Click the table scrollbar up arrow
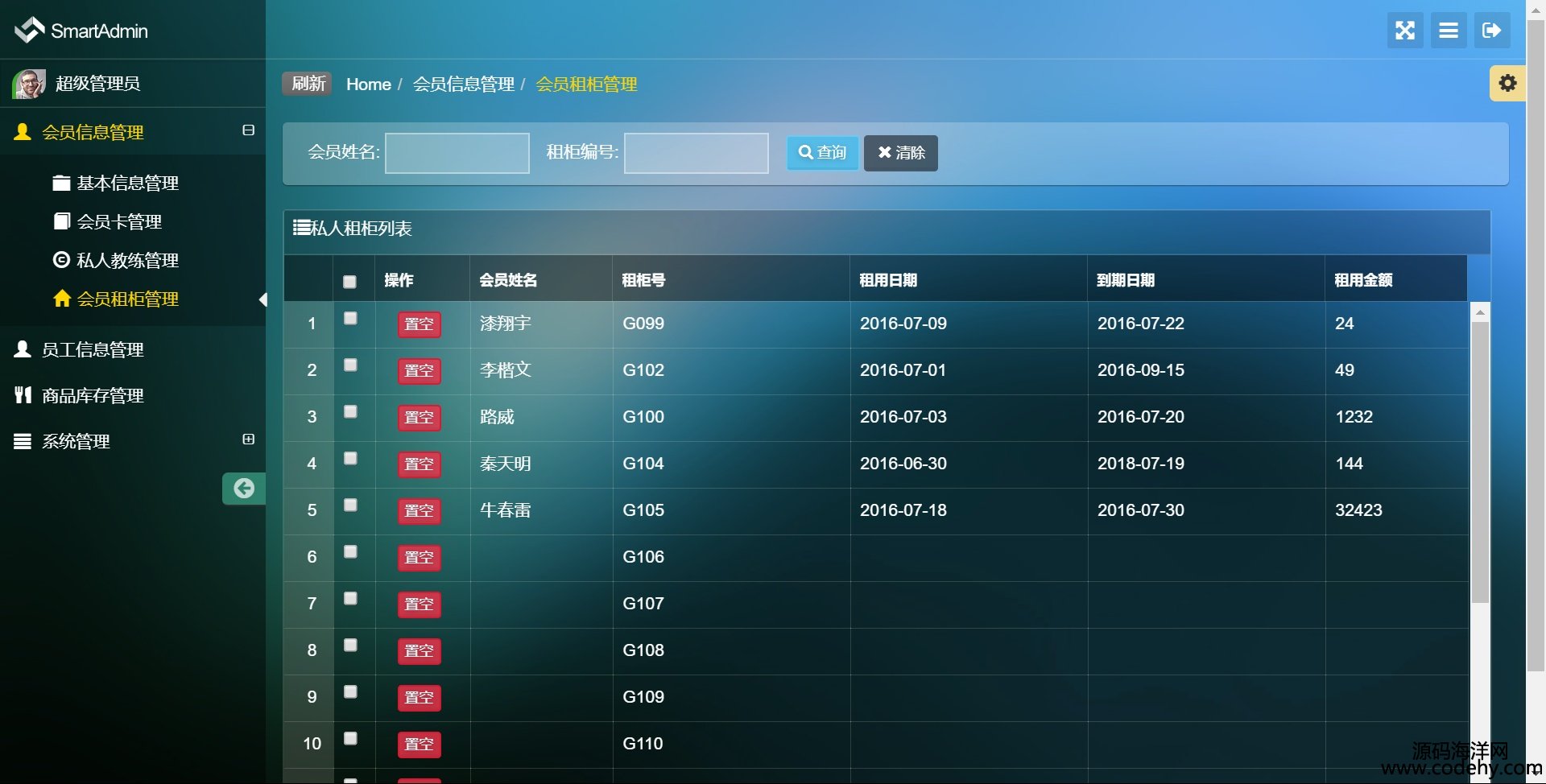Viewport: 1546px width, 784px height. pyautogui.click(x=1480, y=312)
